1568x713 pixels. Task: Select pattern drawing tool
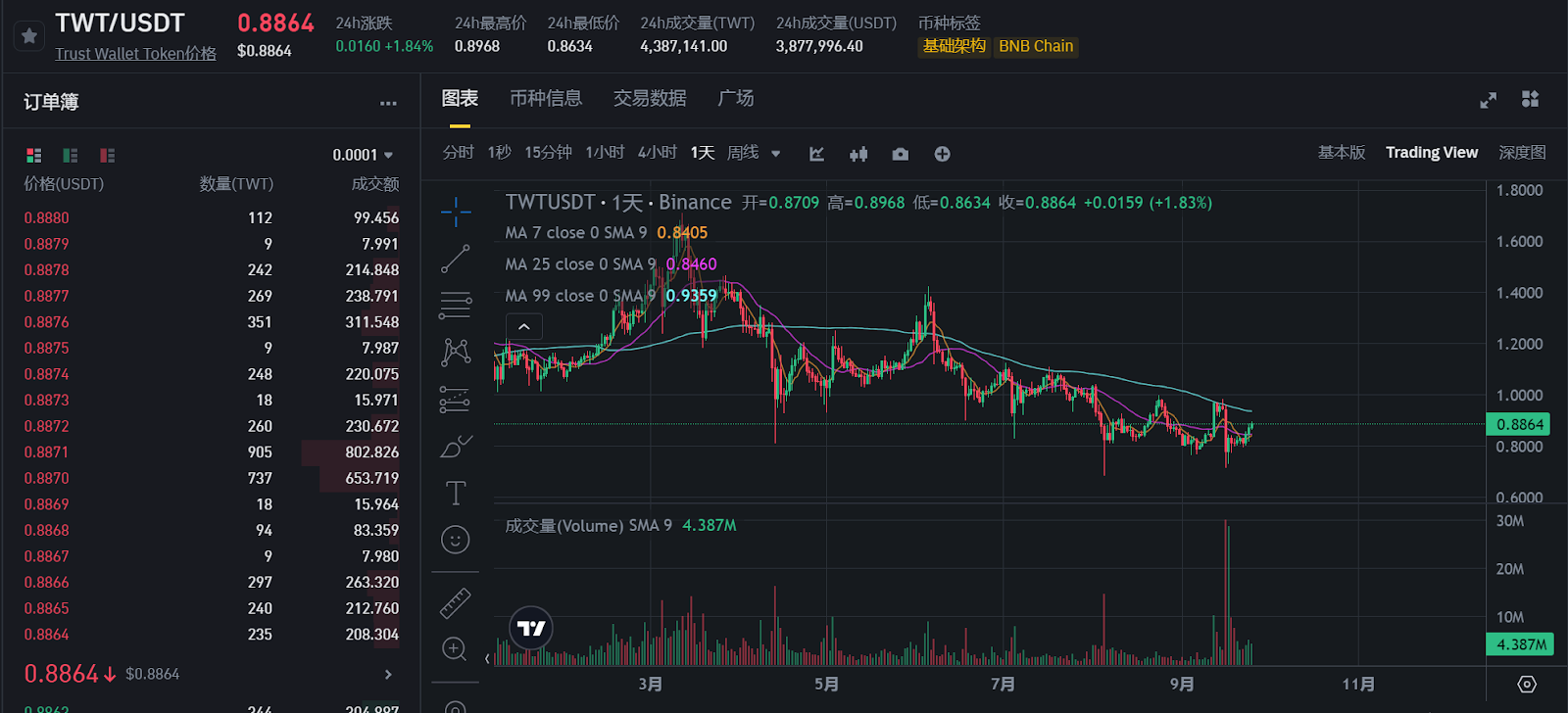[x=456, y=353]
